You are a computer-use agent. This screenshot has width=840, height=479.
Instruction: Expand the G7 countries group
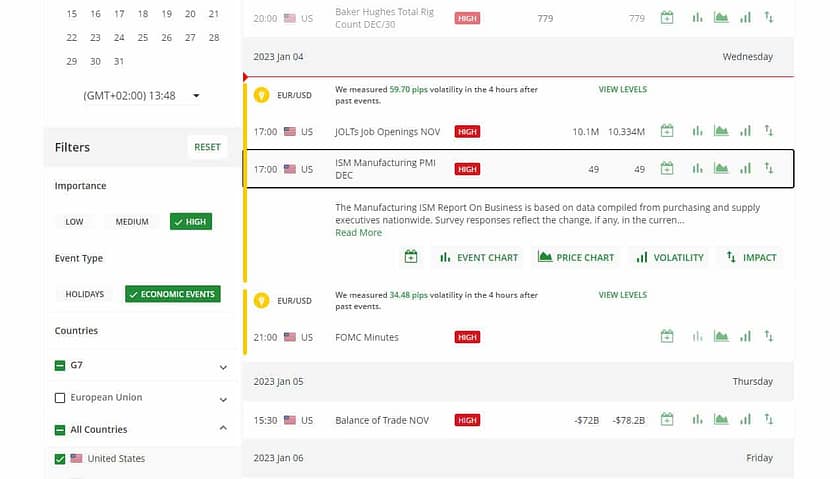tap(223, 367)
